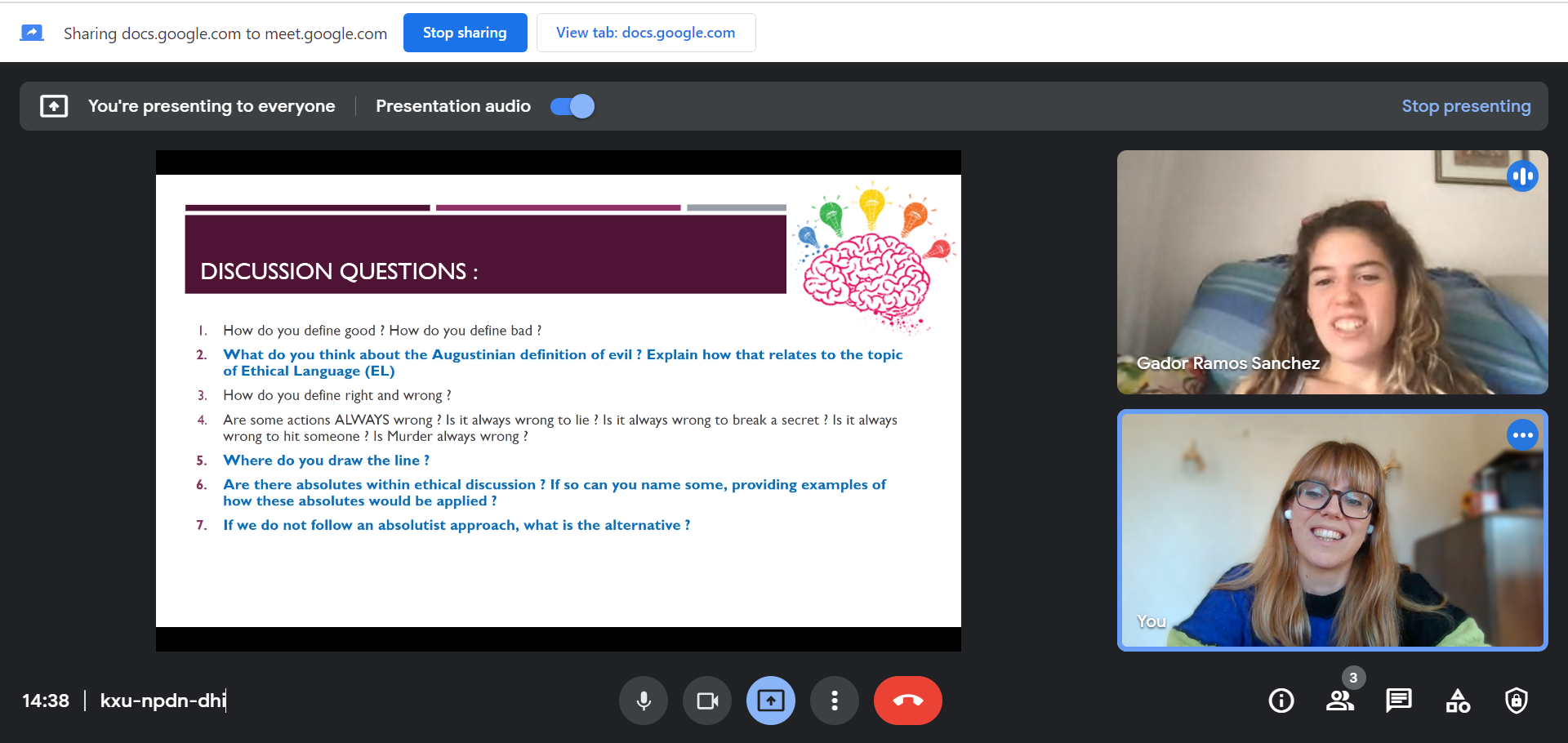Viewport: 1568px width, 743px height.
Task: Click 'Sharing docs.google.com to meet.google.com' text
Action: (x=225, y=33)
